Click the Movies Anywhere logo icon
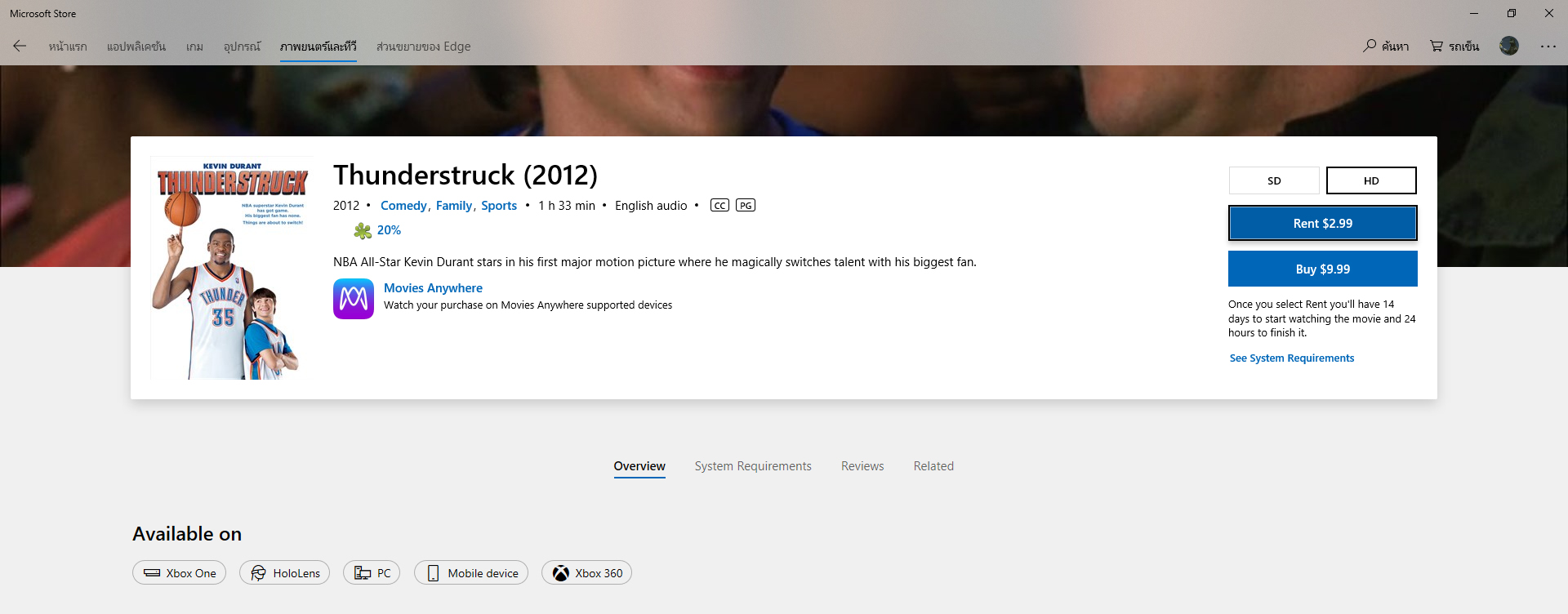 354,299
